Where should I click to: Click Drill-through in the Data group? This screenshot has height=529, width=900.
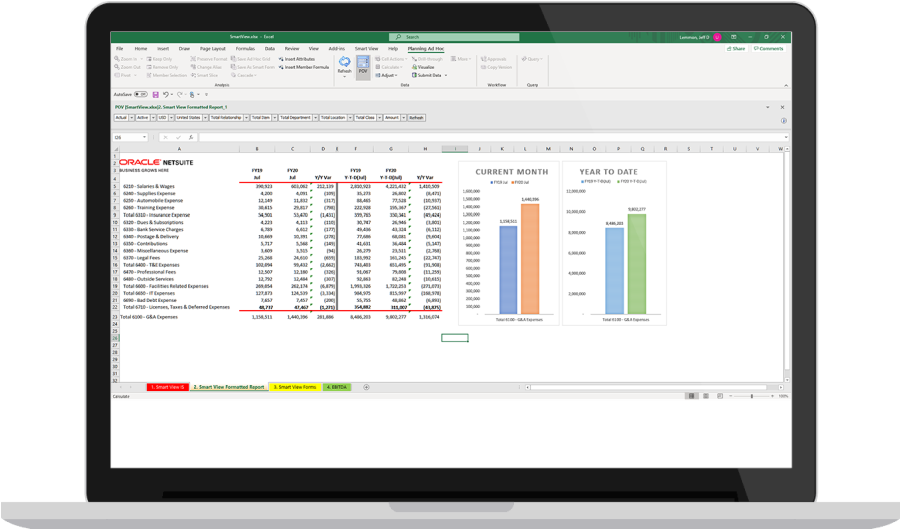pos(427,59)
